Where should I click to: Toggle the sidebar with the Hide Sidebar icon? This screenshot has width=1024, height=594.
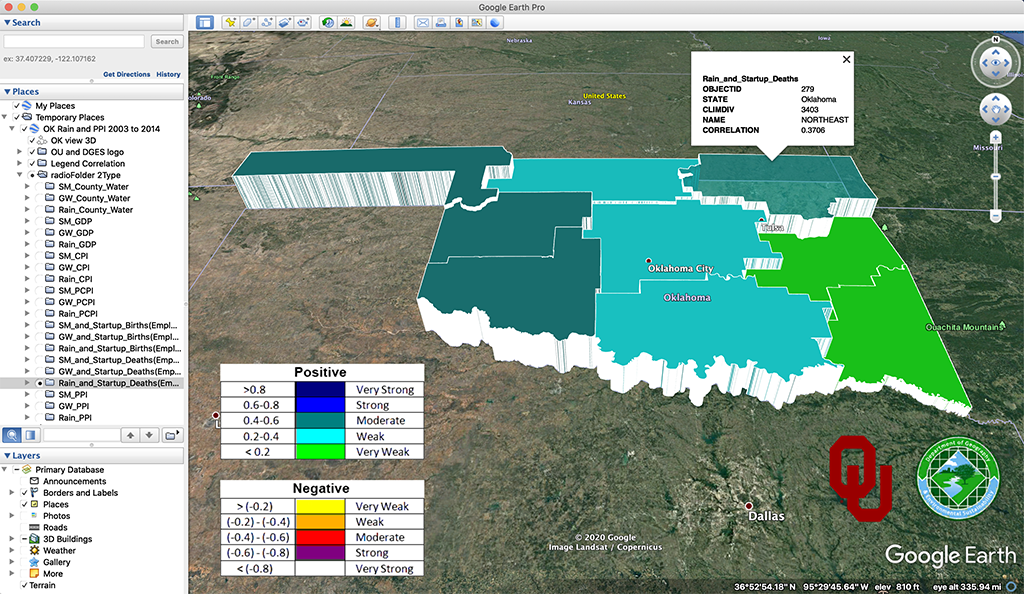click(x=204, y=22)
